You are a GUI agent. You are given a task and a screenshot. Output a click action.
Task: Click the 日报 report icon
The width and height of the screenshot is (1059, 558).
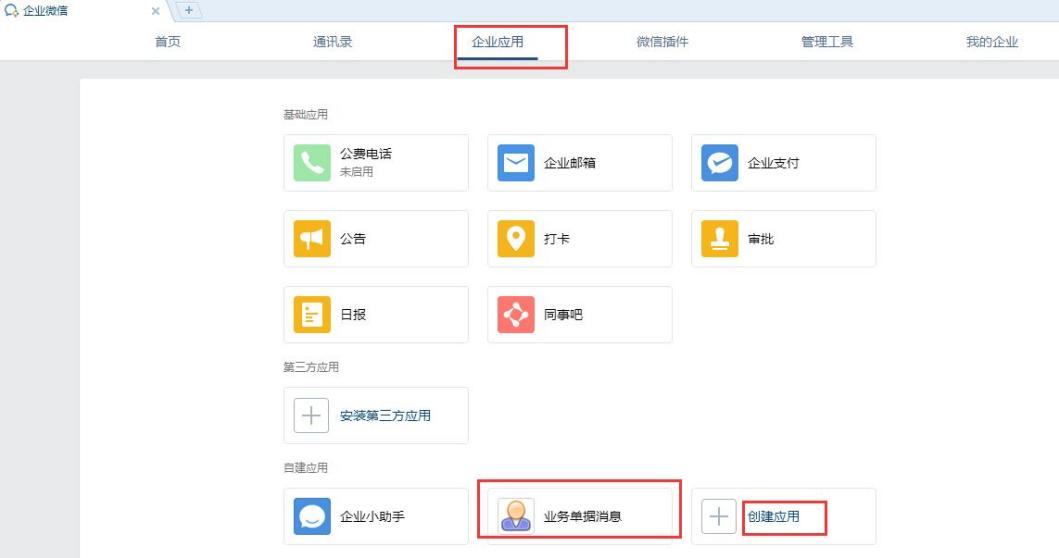312,315
